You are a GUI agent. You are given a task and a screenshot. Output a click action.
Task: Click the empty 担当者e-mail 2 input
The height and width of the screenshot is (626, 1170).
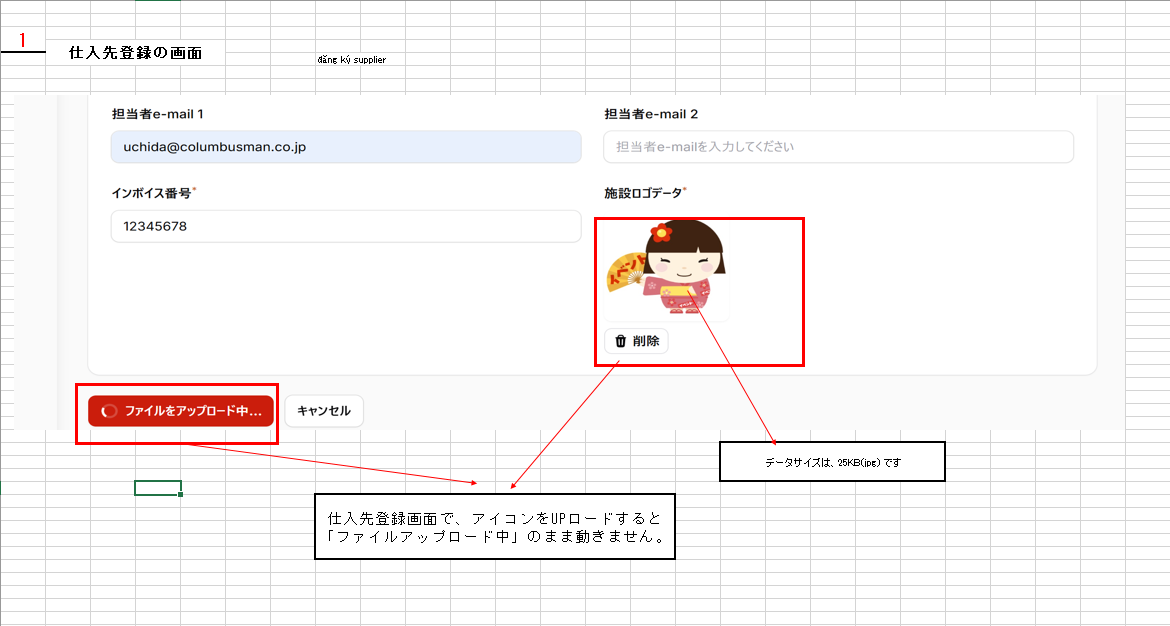(838, 147)
